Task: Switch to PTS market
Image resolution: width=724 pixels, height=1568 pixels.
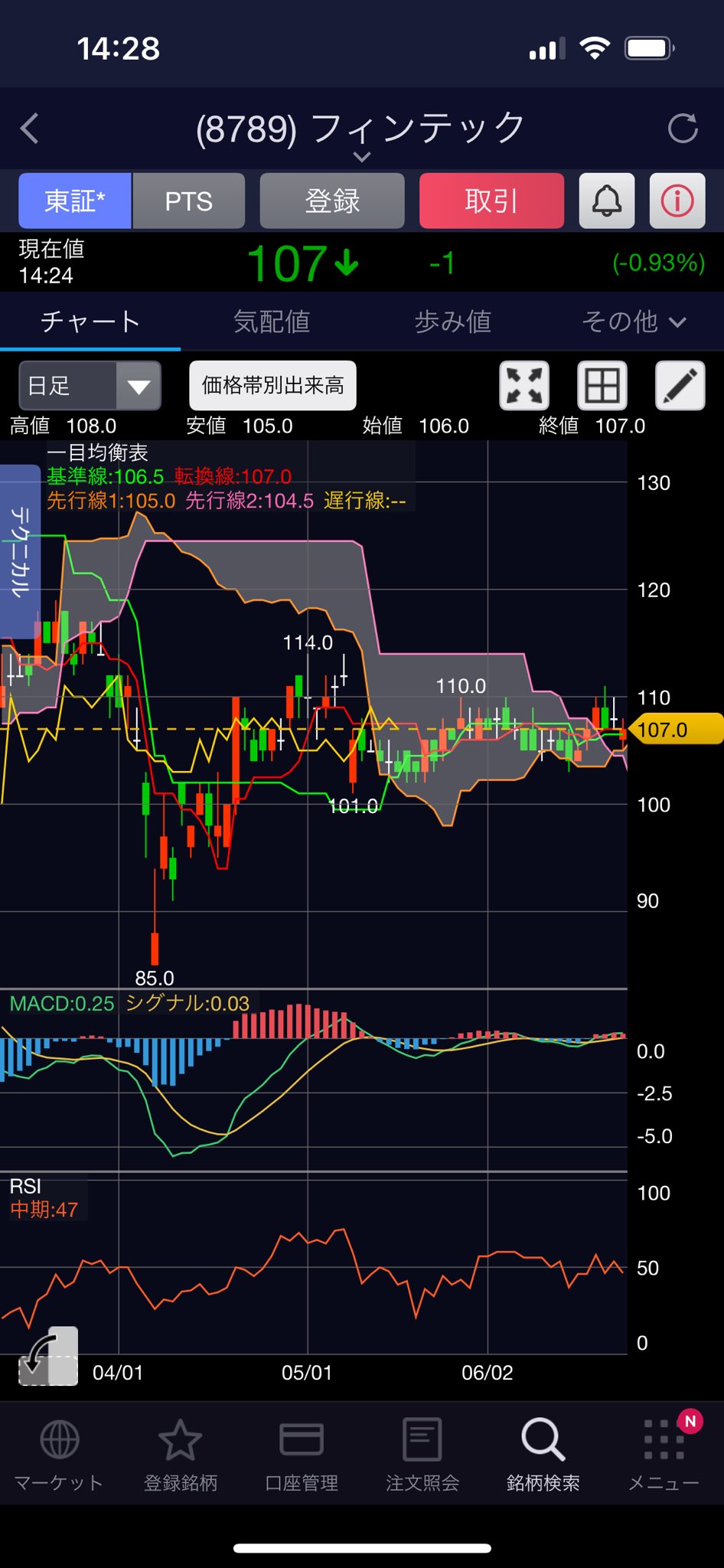Action: pos(189,201)
